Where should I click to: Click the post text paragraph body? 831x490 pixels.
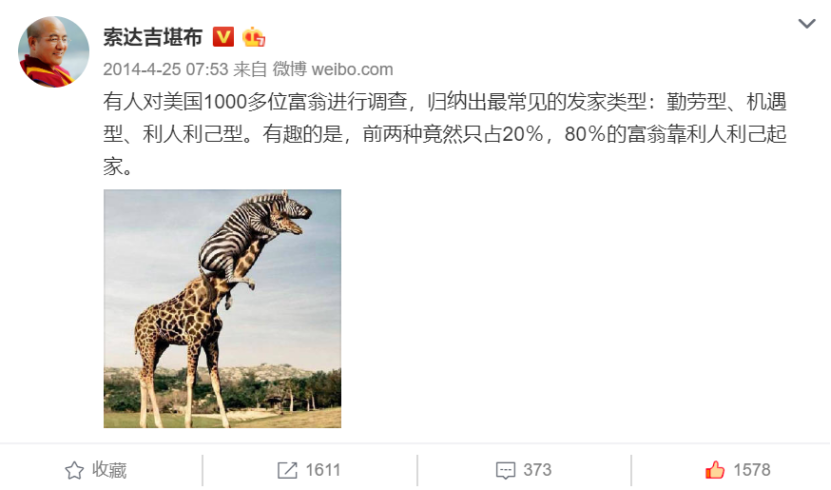coord(445,134)
